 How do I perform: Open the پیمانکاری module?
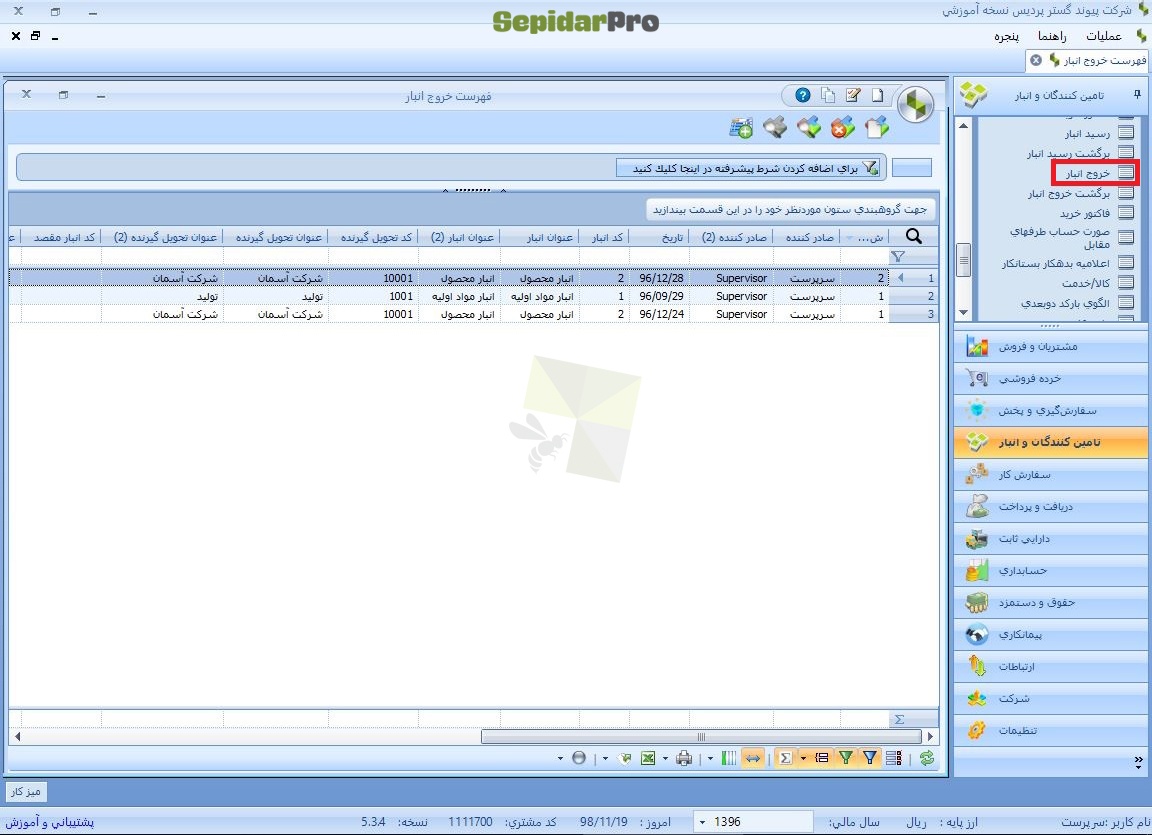(1051, 635)
